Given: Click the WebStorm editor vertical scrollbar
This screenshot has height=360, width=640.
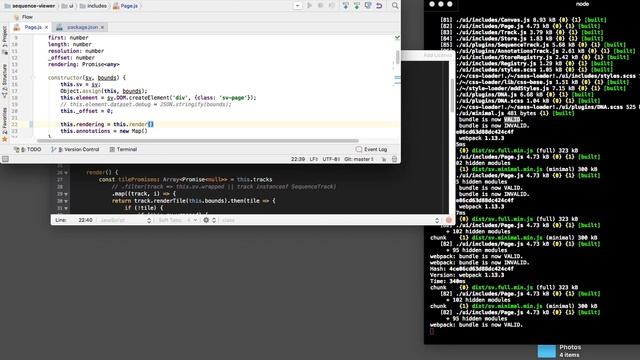Looking at the screenshot, I should [x=398, y=57].
